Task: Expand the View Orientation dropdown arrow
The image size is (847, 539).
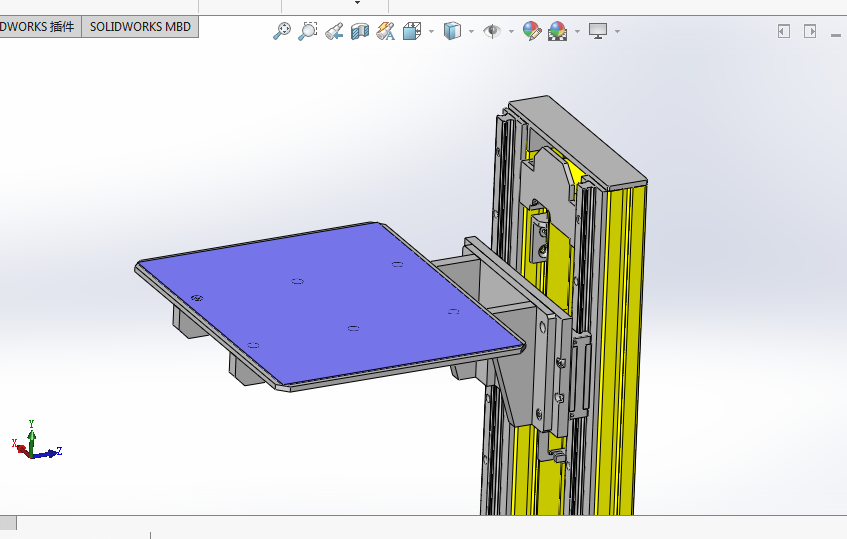Action: pos(431,31)
